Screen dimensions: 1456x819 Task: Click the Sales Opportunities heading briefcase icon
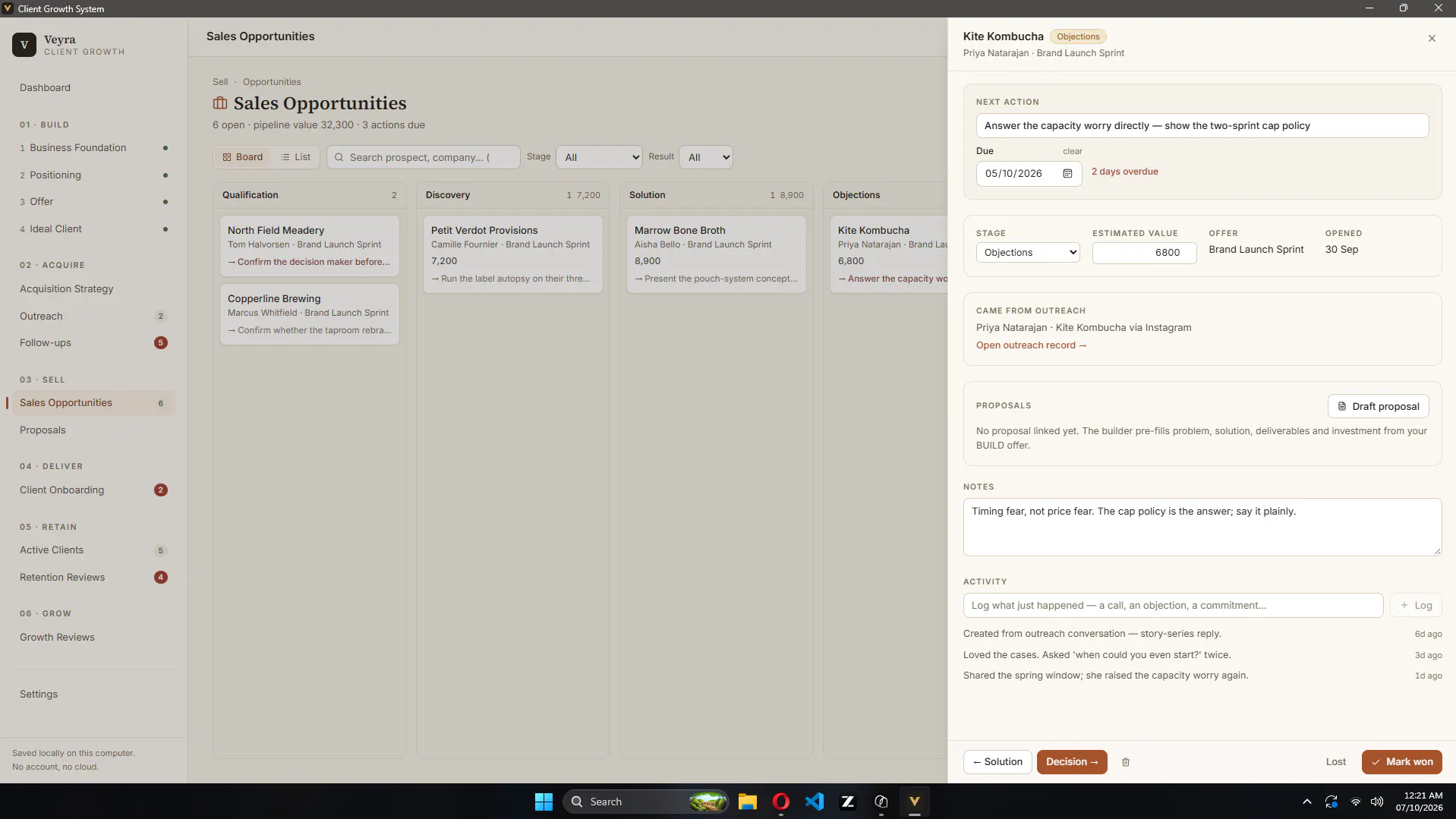[220, 103]
